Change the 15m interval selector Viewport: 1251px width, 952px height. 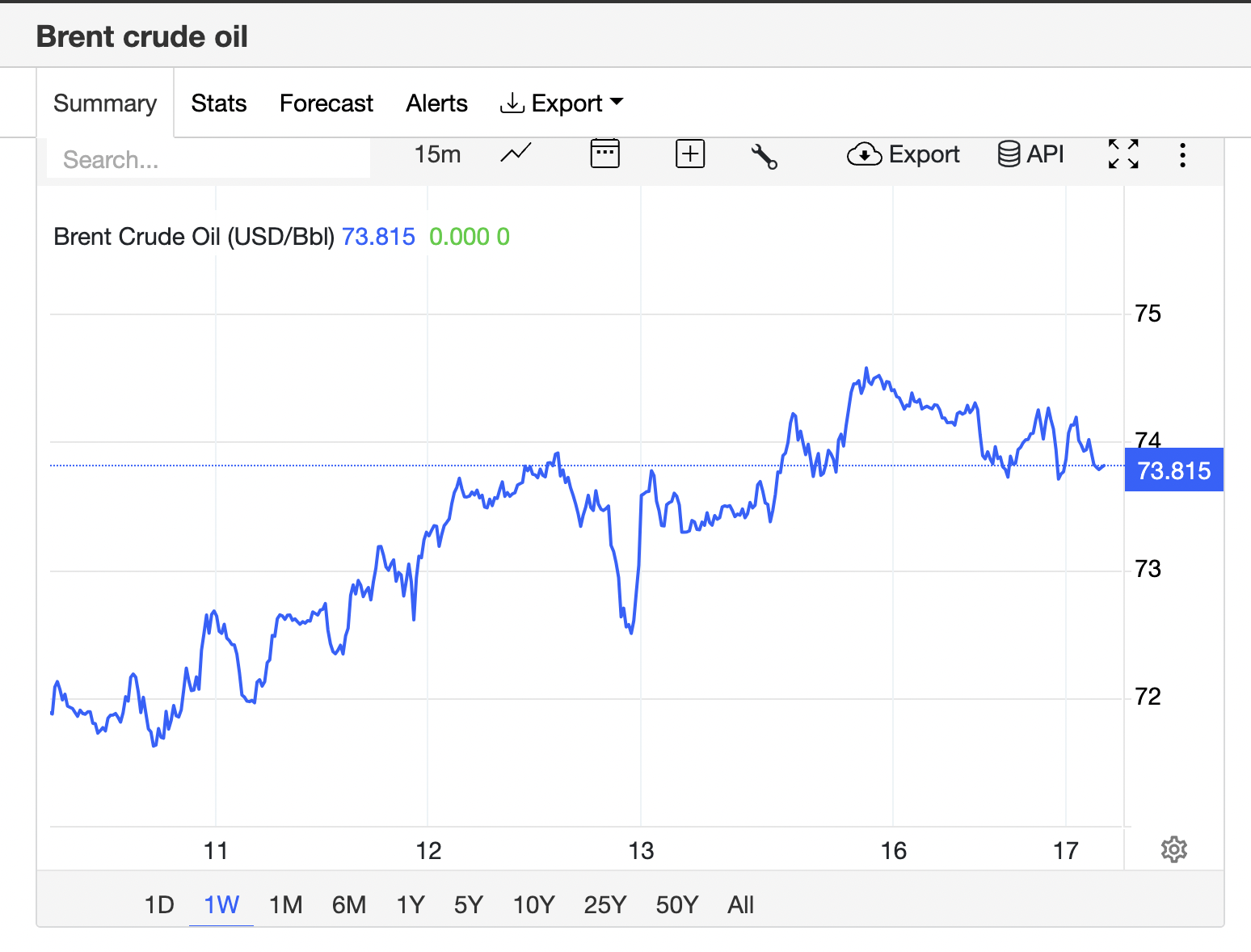tap(437, 154)
